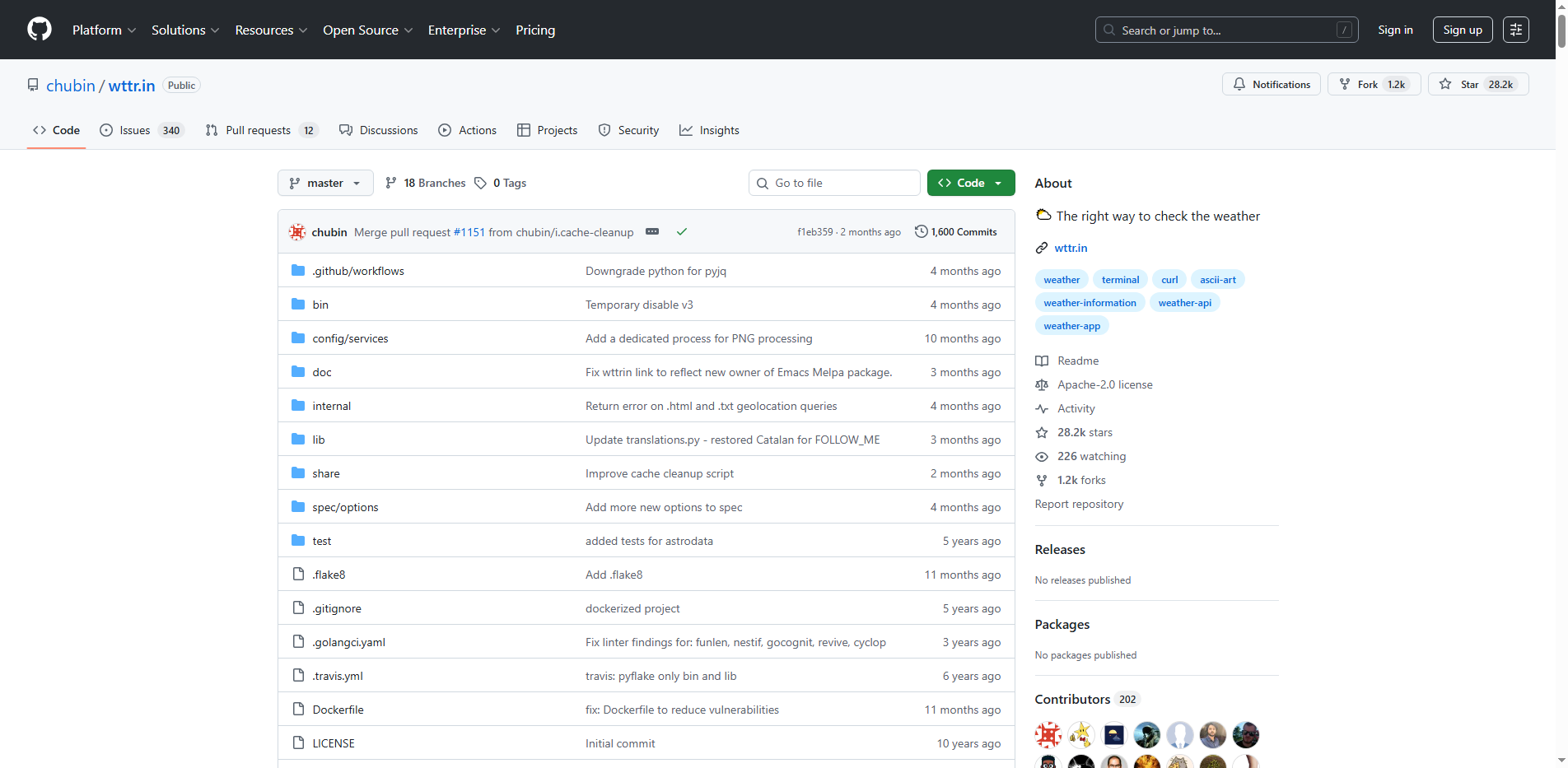Open Apache-2.0 license scale icon

[x=1042, y=384]
